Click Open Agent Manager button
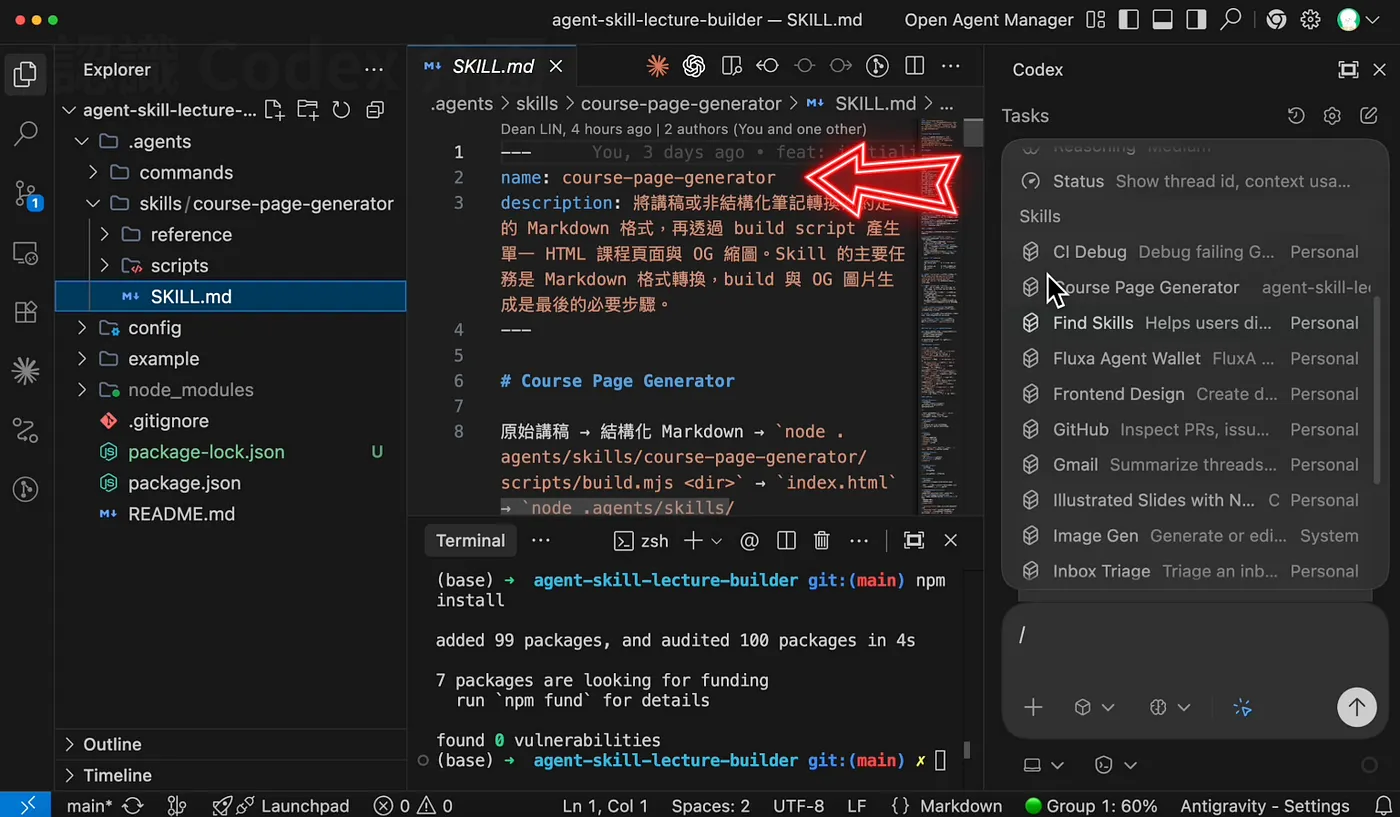 [x=989, y=20]
